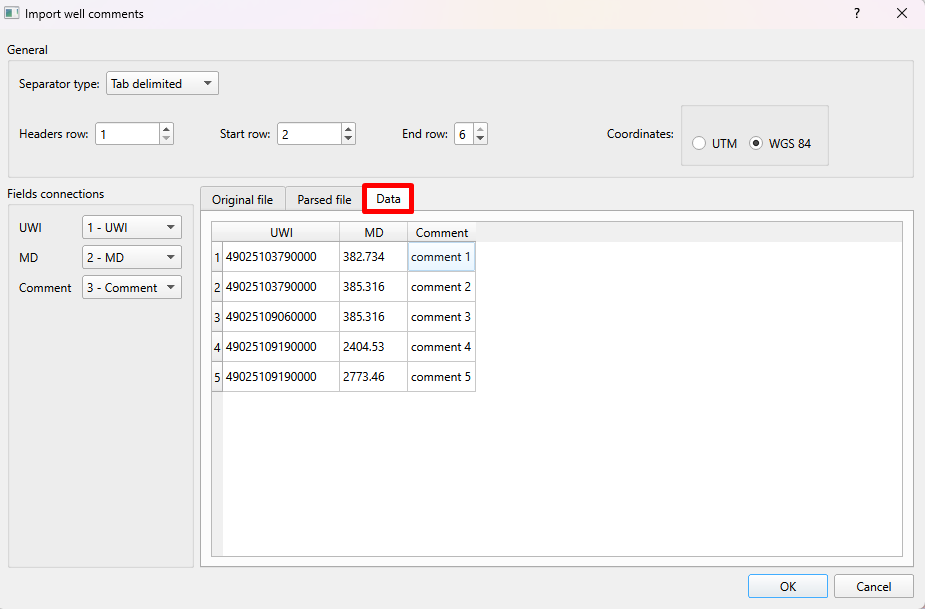Viewport: 925px width, 609px height.
Task: Select the comment 1 cell
Action: [x=441, y=256]
